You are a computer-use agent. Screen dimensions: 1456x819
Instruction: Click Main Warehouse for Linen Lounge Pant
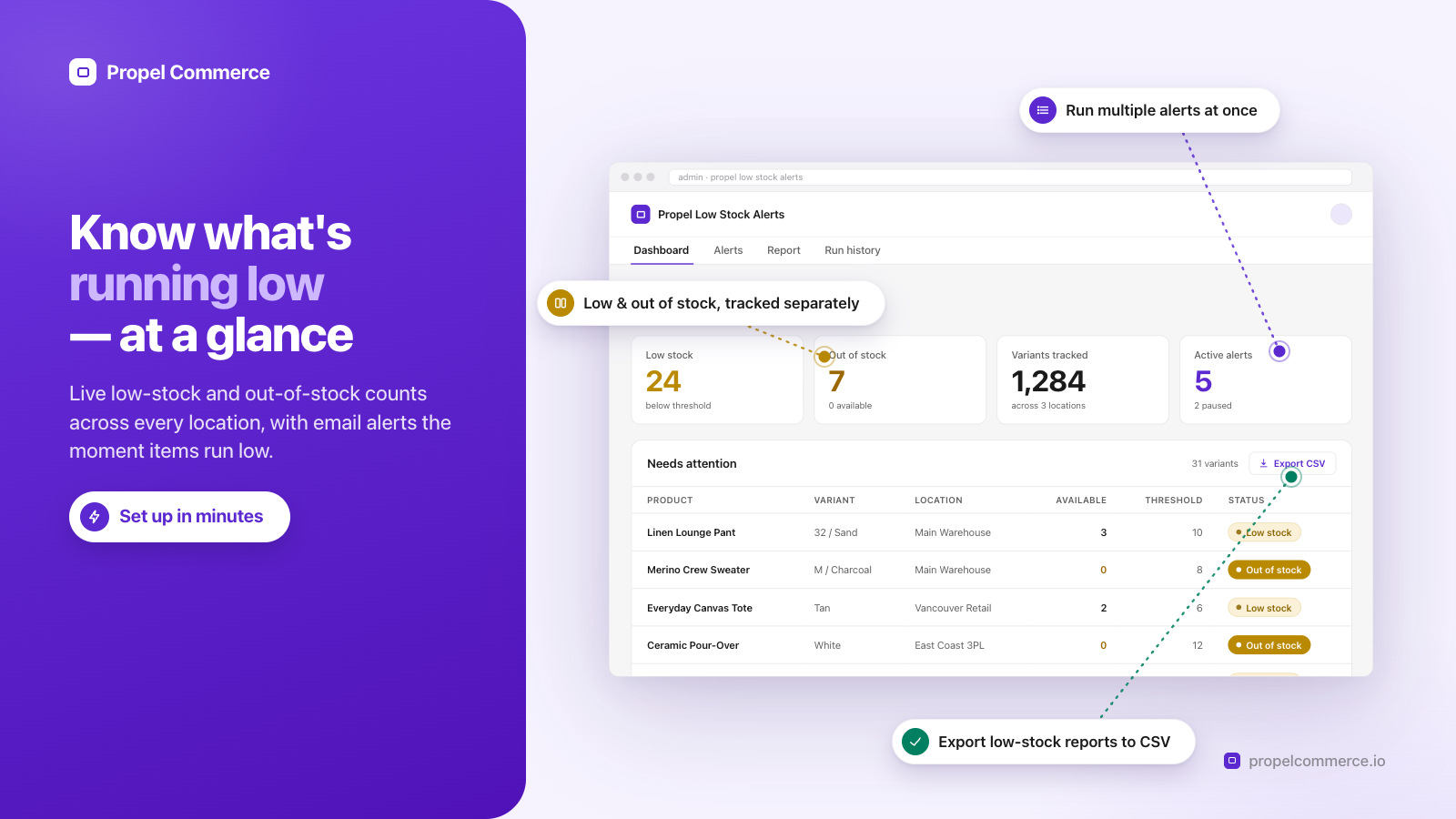[x=953, y=532]
